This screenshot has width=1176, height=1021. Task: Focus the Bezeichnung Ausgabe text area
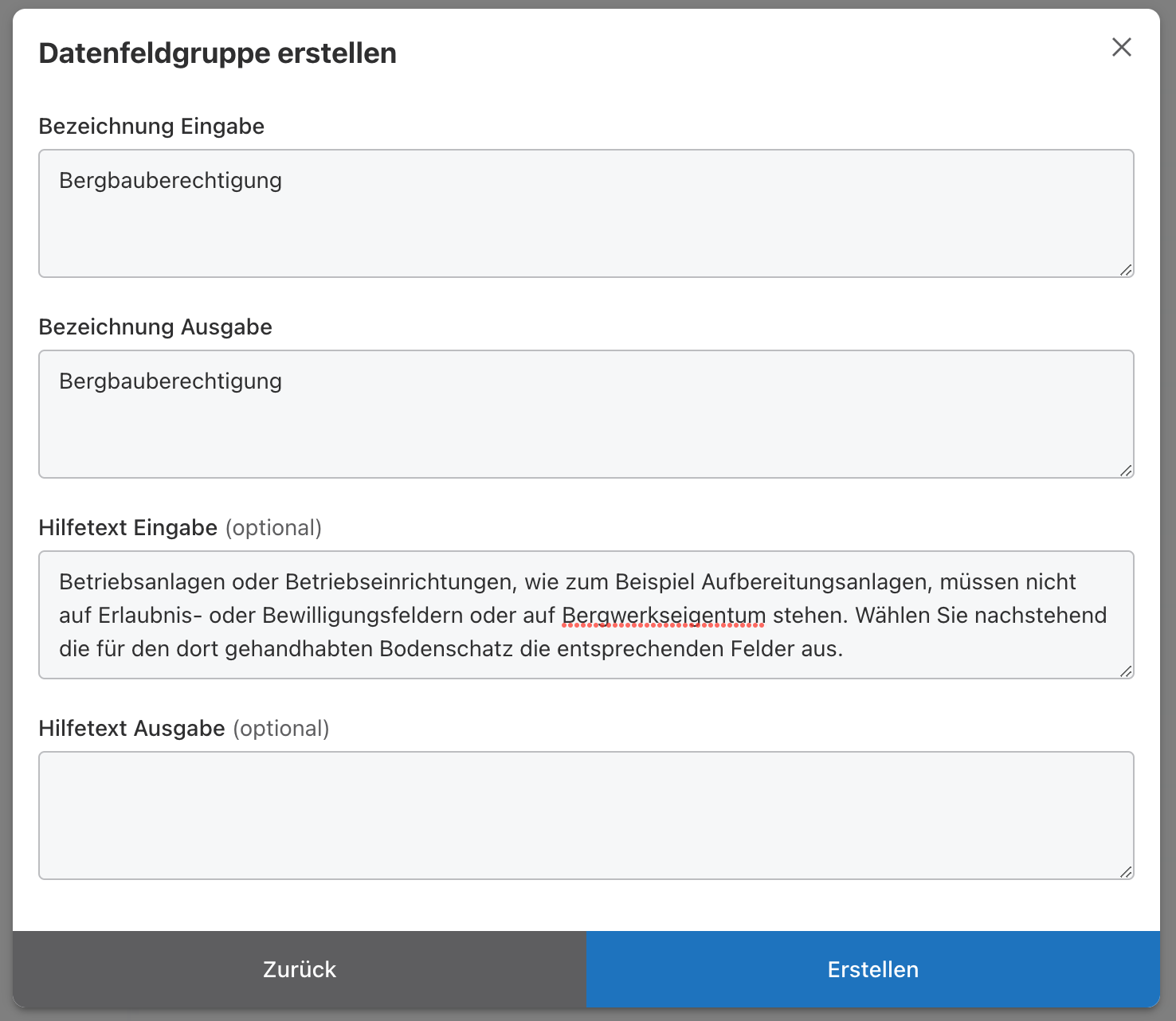pos(586,428)
